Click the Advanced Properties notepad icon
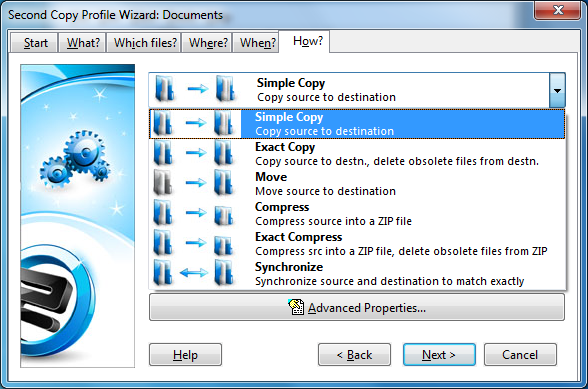The width and height of the screenshot is (588, 389). click(x=296, y=307)
